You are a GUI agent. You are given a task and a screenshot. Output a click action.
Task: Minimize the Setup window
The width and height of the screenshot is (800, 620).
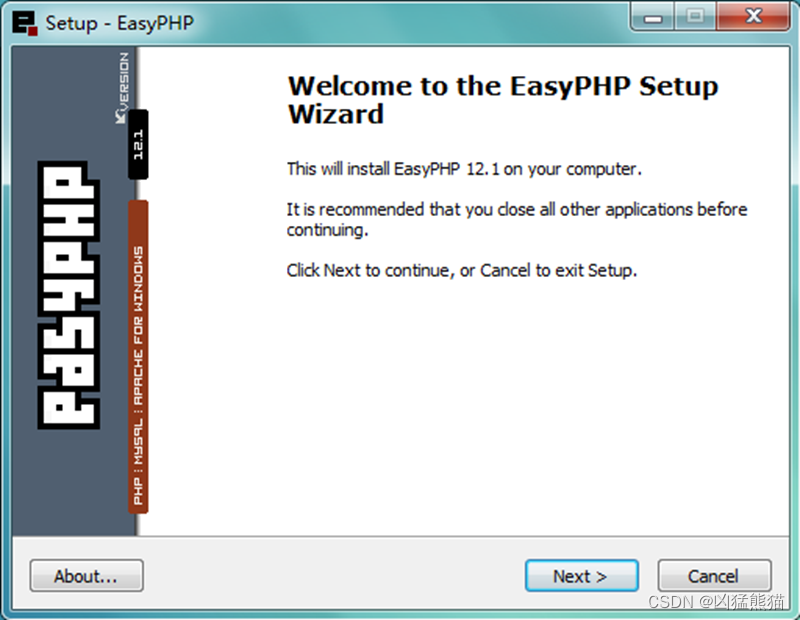click(653, 17)
